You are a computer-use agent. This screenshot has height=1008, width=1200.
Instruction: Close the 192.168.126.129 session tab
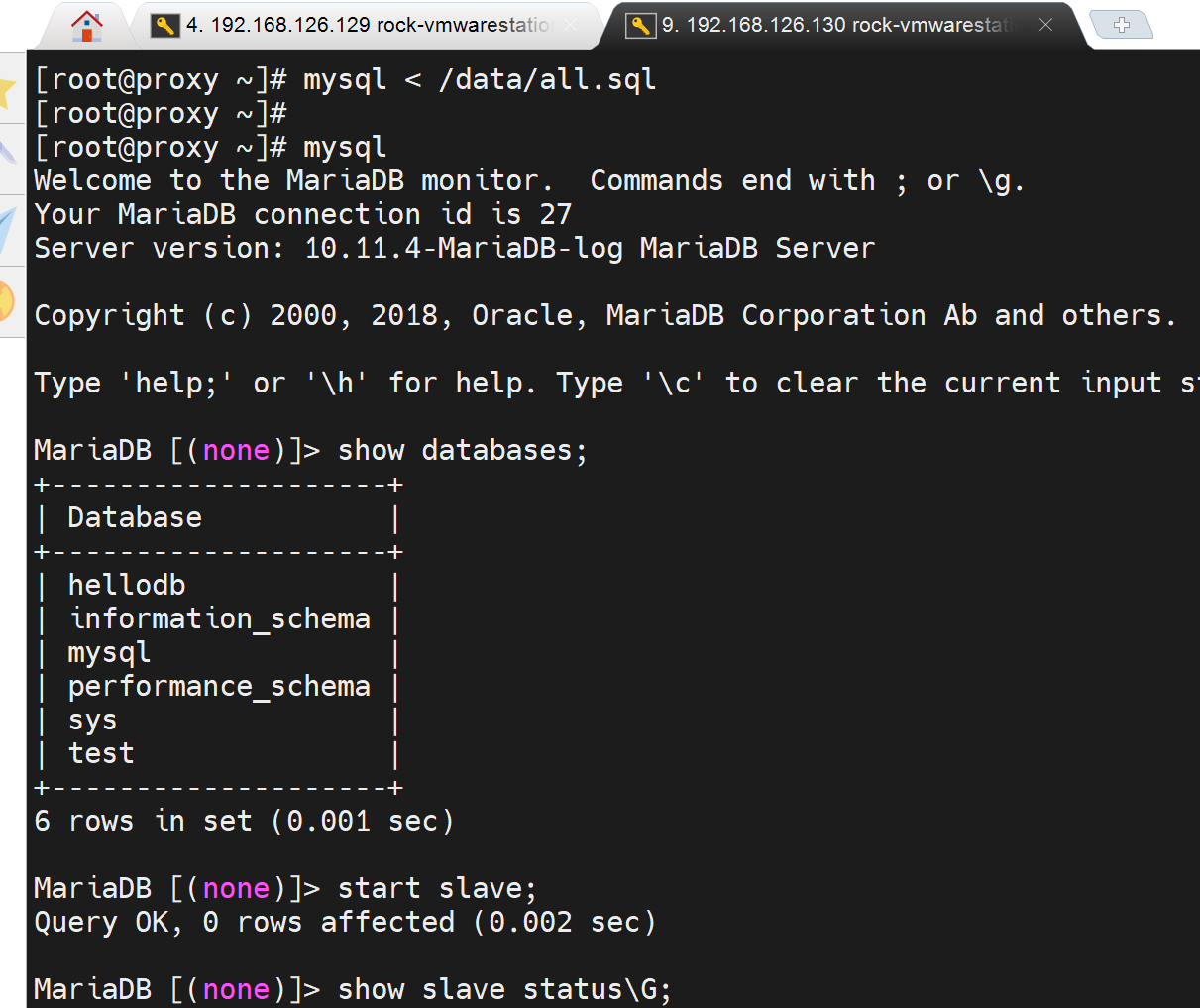571,26
